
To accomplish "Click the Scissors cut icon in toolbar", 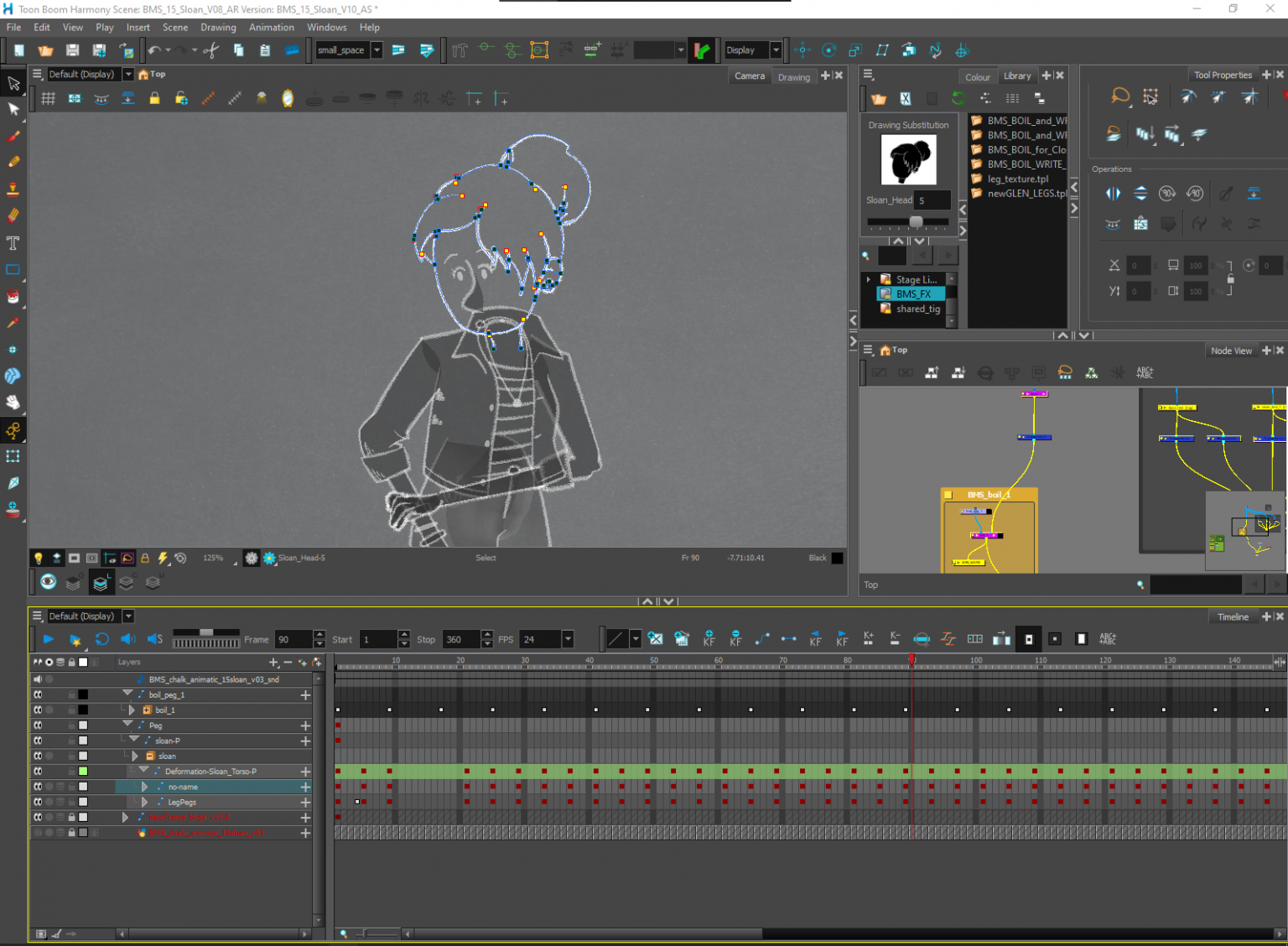I will [211, 50].
